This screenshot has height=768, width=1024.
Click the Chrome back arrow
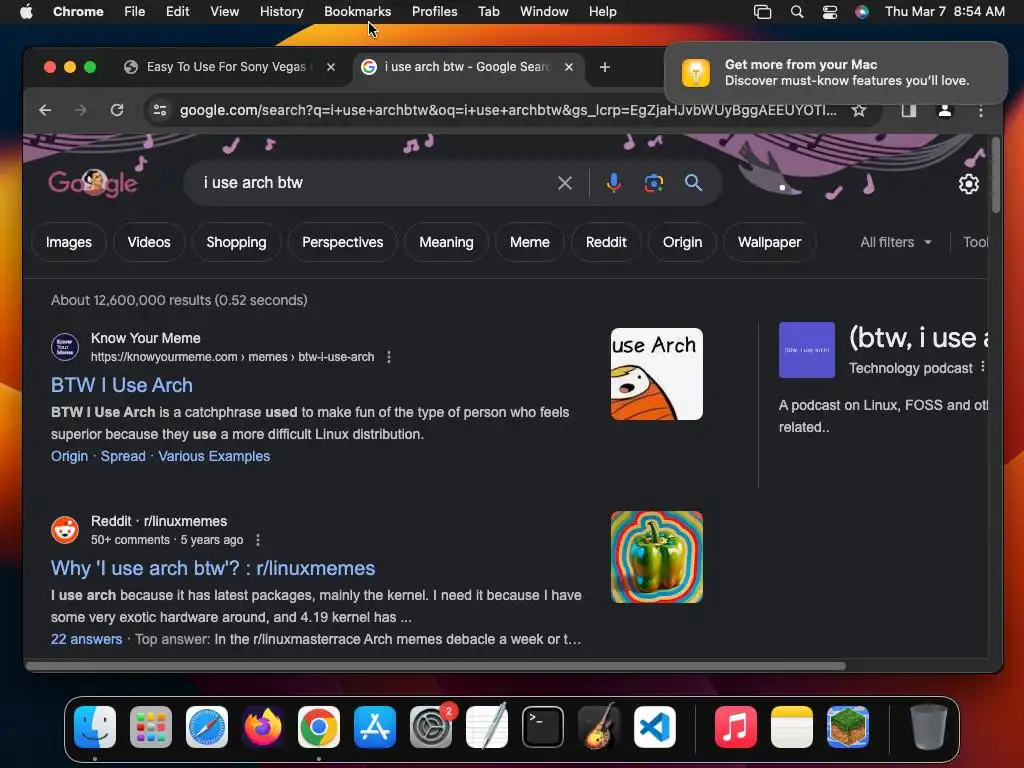pyautogui.click(x=45, y=110)
